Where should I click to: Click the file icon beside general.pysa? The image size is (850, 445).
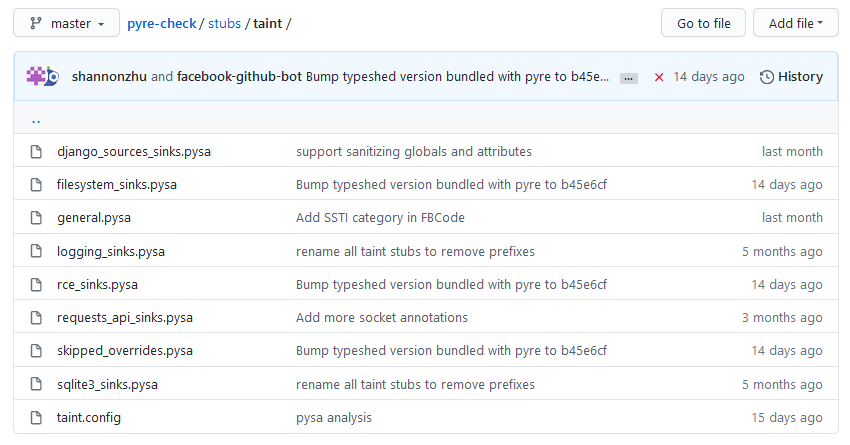click(36, 218)
